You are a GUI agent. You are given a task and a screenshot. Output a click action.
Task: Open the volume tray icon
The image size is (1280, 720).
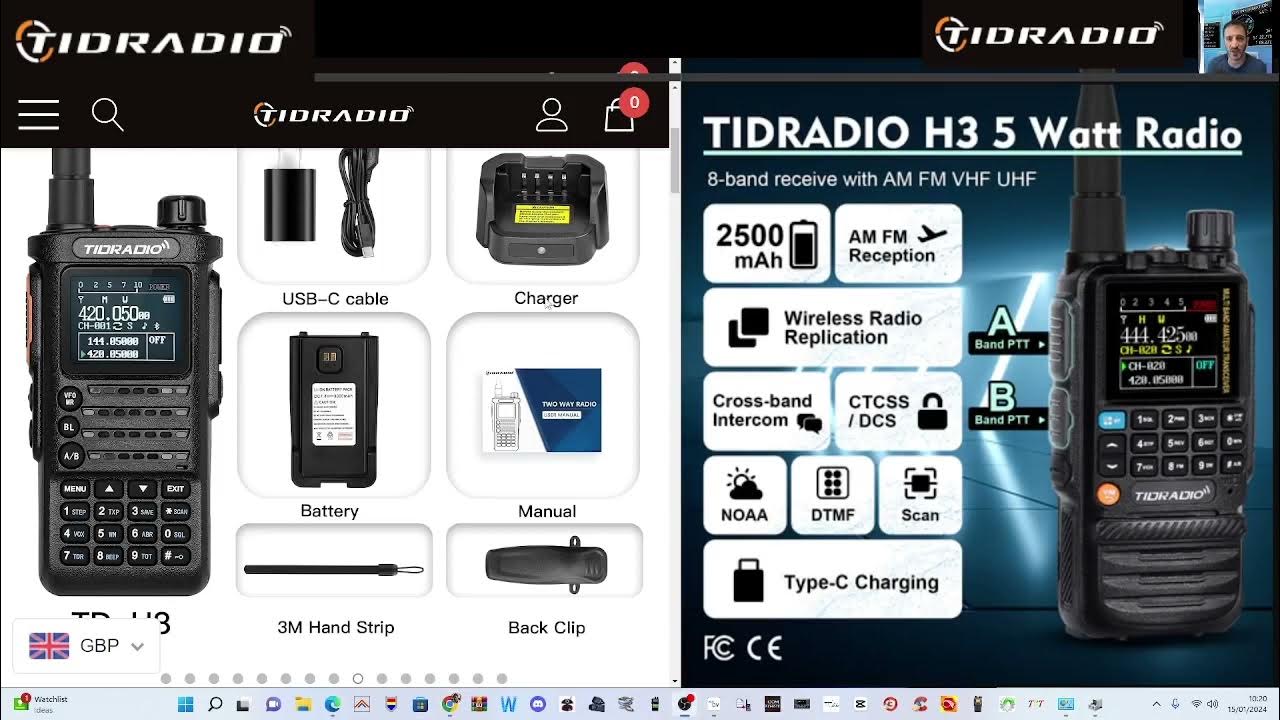pyautogui.click(x=1212, y=704)
